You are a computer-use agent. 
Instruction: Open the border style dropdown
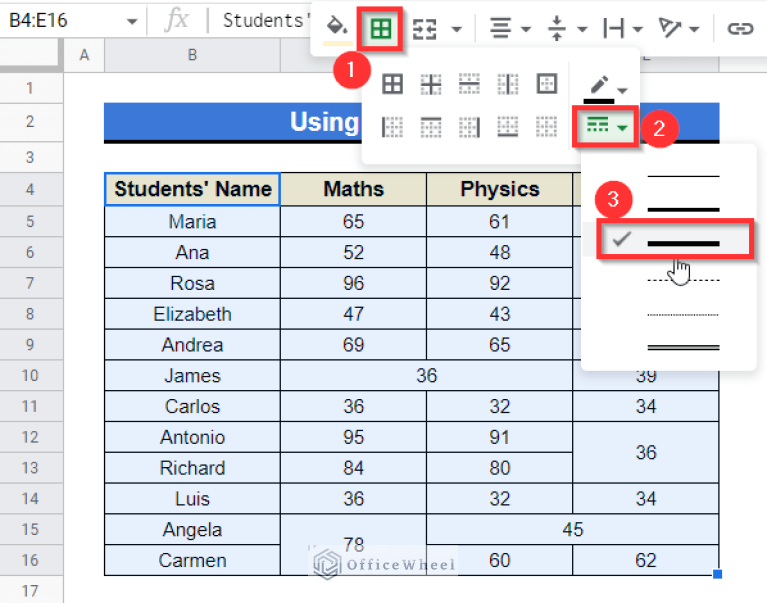click(606, 128)
